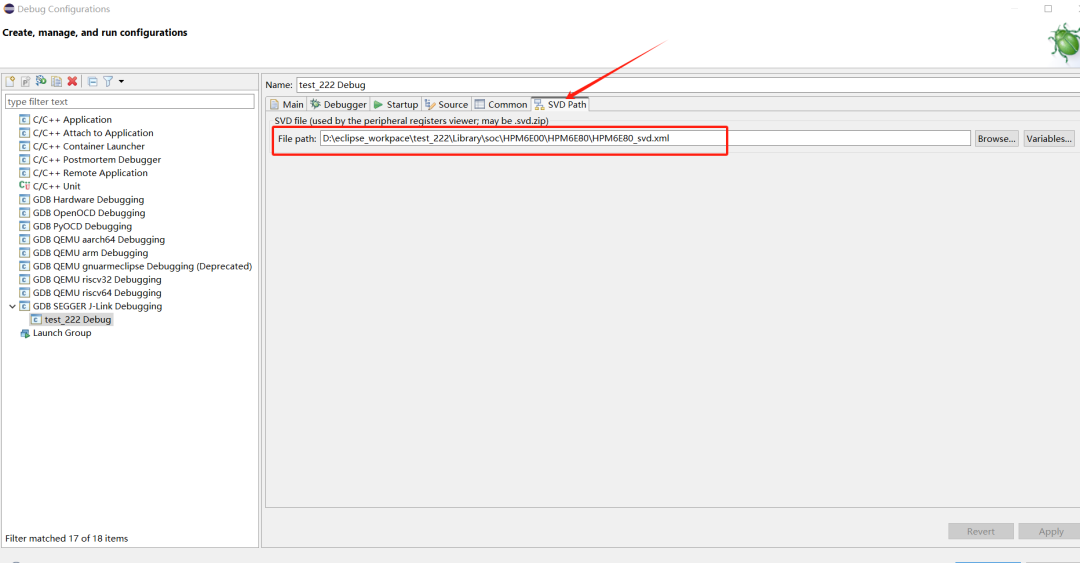Click the filter funnel icon

[x=108, y=81]
